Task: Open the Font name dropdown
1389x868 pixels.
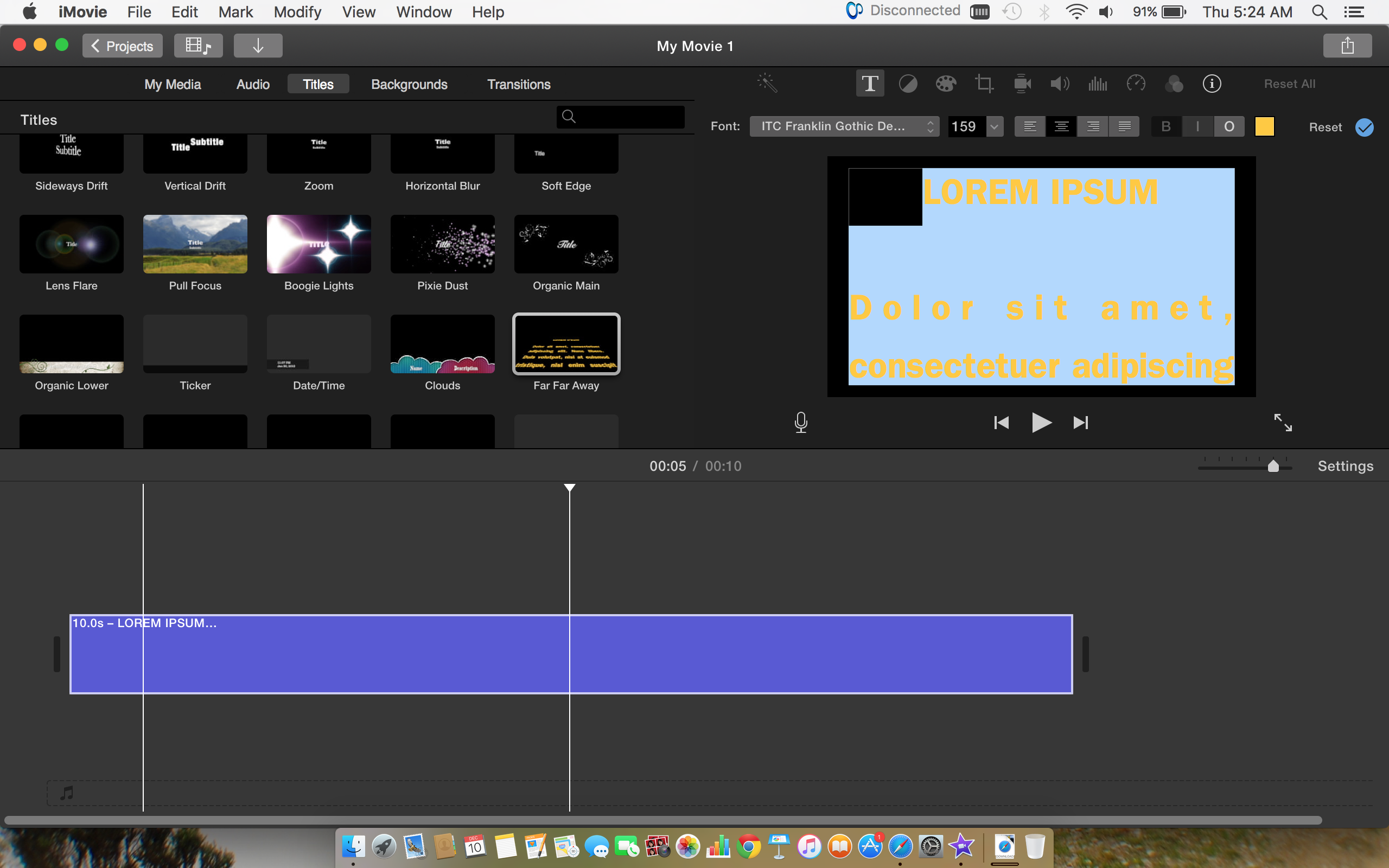Action: 844,126
